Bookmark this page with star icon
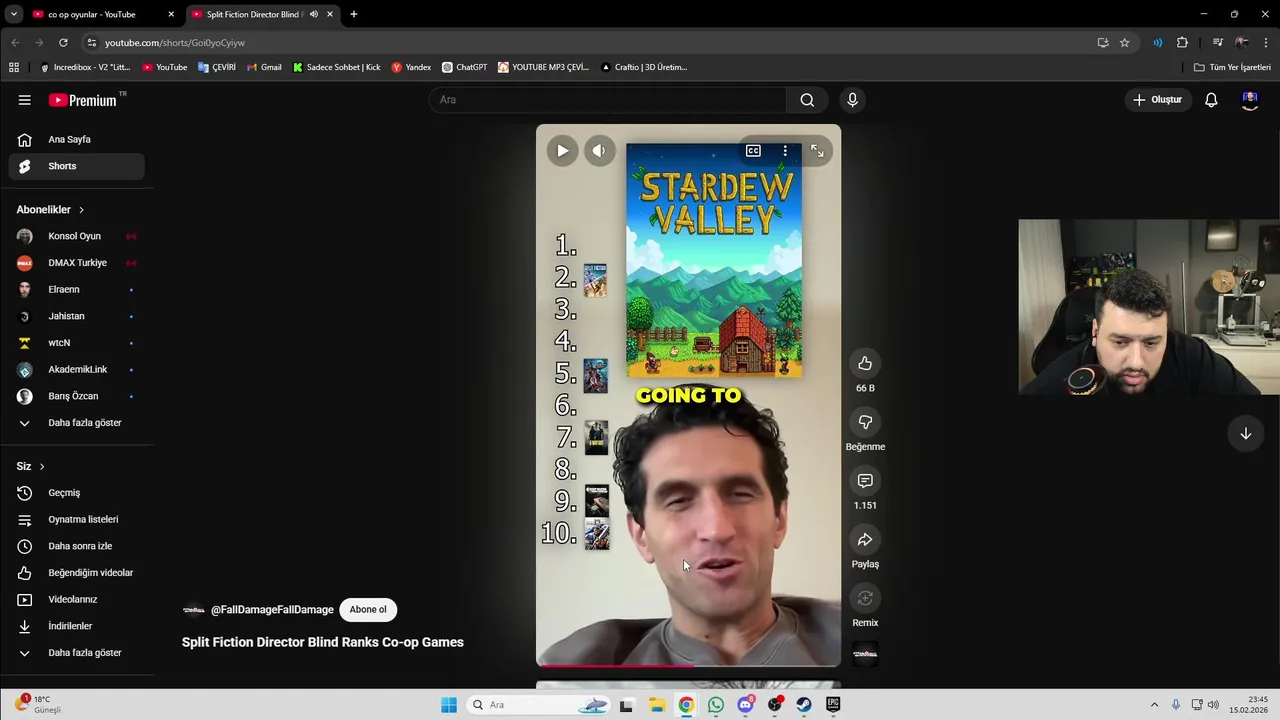Viewport: 1280px width, 720px height. pyautogui.click(x=1124, y=43)
